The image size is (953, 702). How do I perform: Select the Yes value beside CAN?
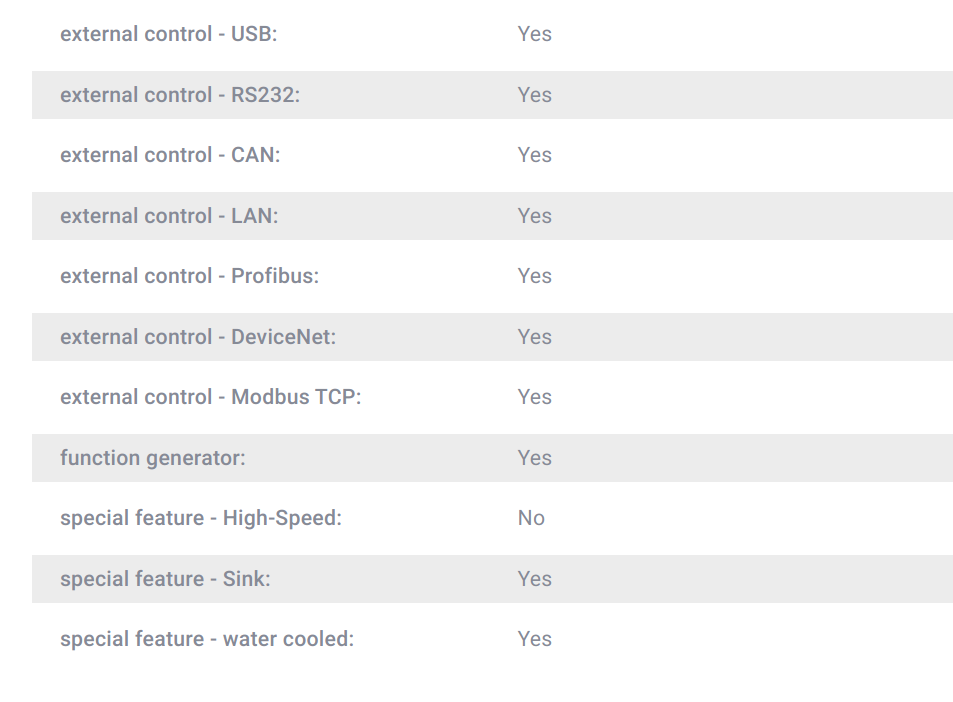(x=534, y=155)
